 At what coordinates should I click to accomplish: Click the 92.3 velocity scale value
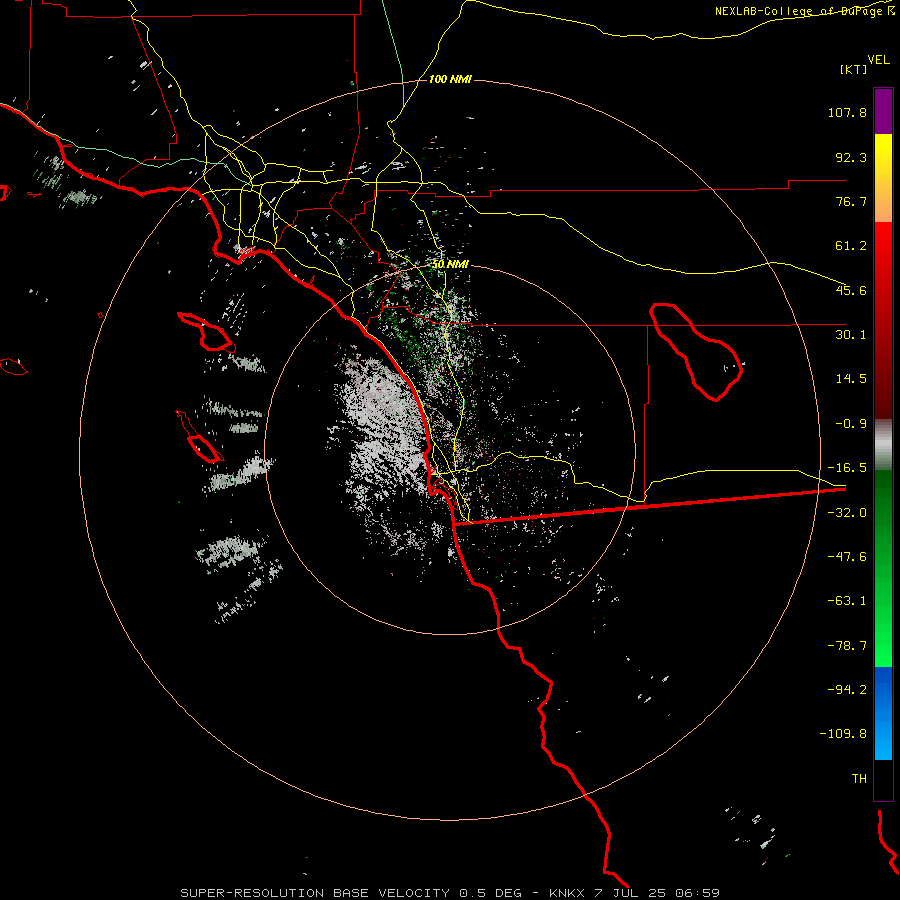pos(851,157)
